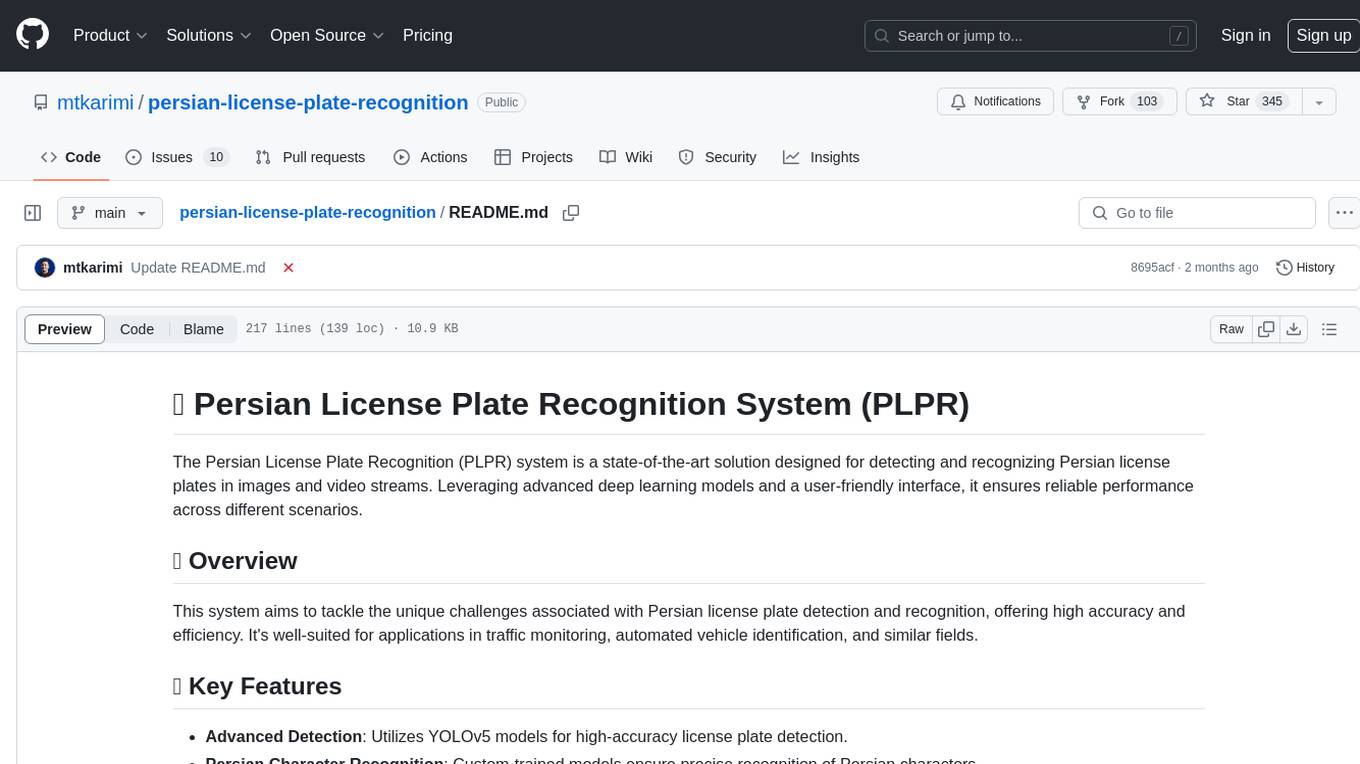Copy the README.md file path
The height and width of the screenshot is (764, 1360).
pos(571,213)
